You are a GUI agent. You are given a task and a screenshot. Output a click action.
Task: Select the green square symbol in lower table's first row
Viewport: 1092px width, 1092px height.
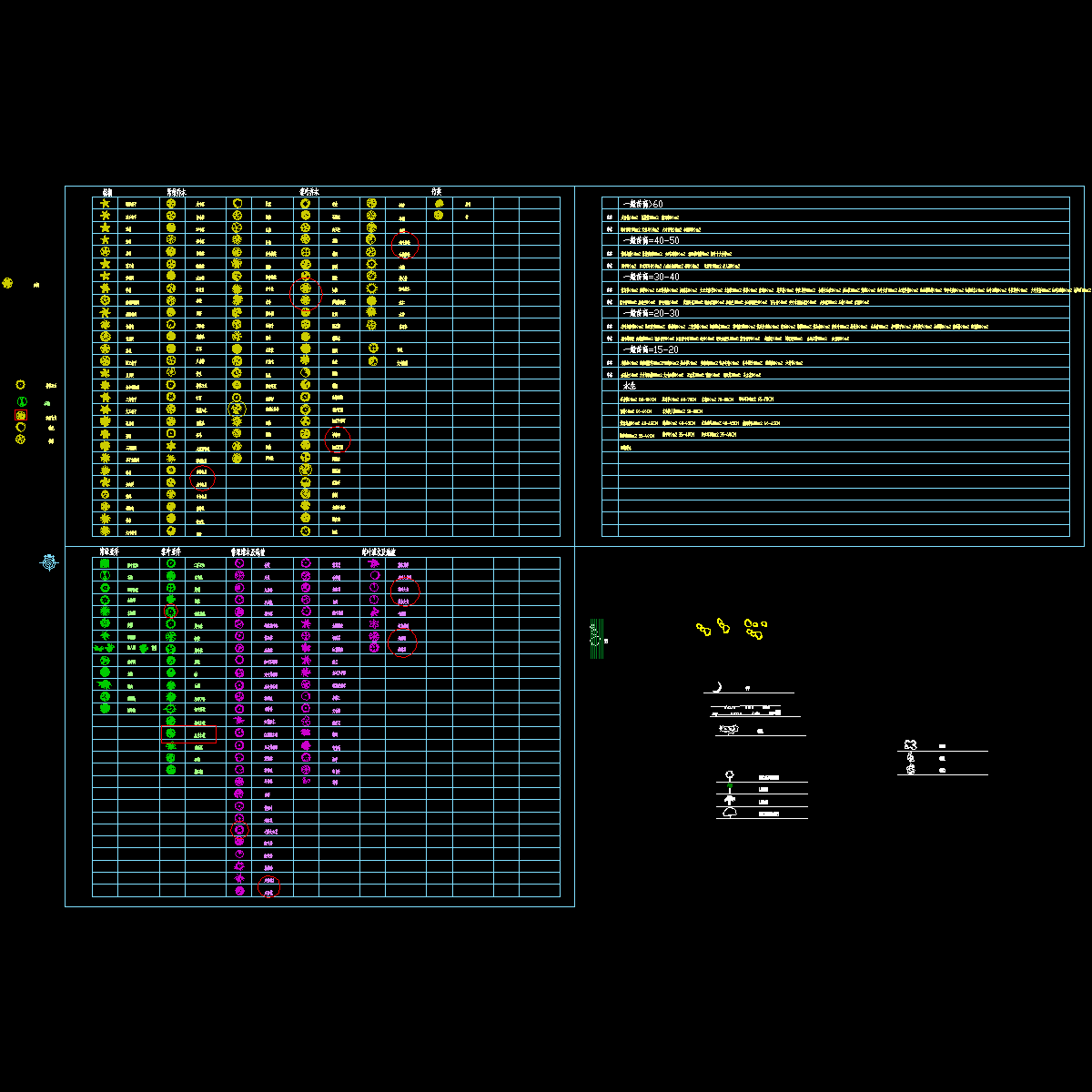coord(106,564)
